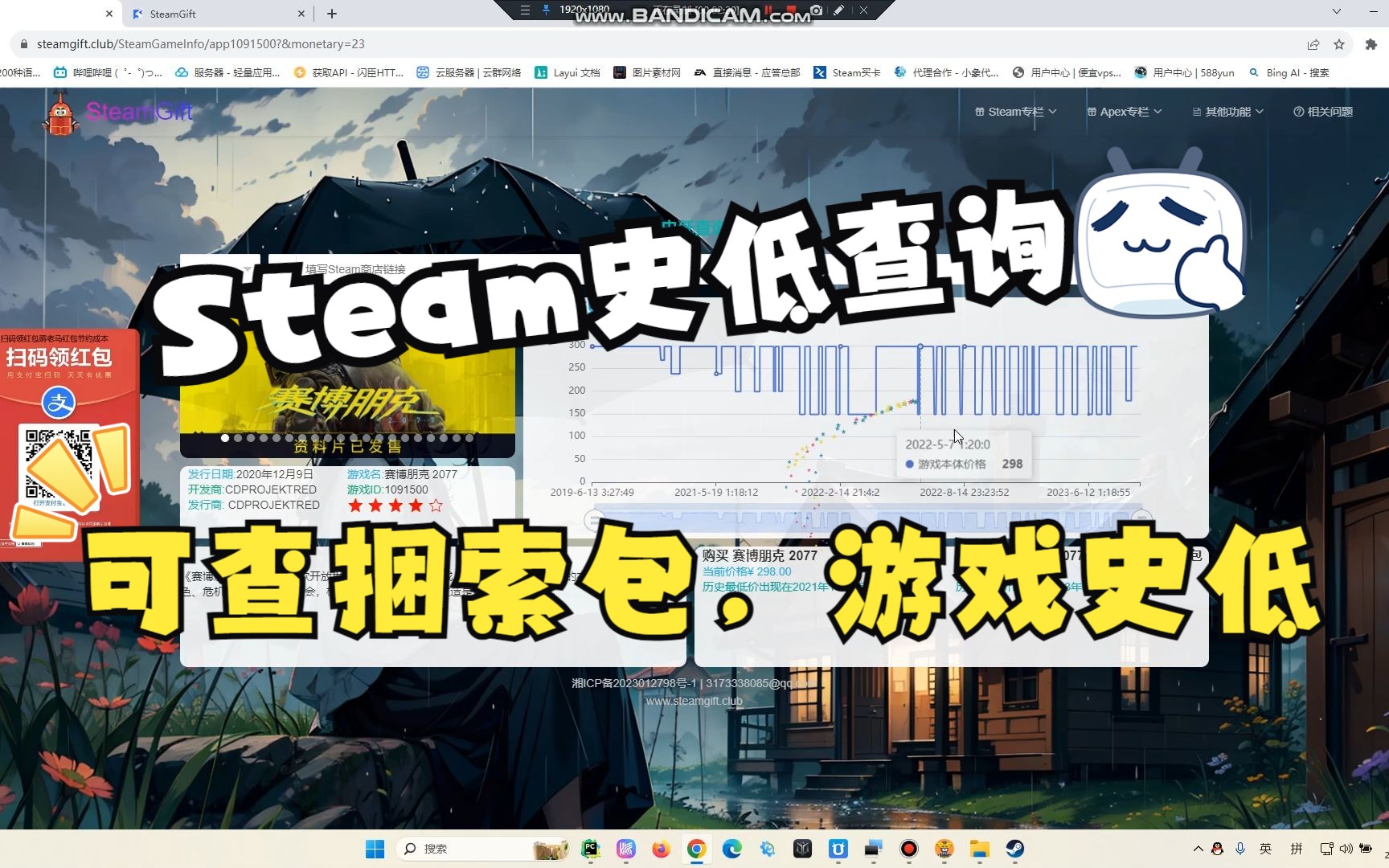
Task: Switch to Google Chrome on taskbar
Action: tap(697, 849)
